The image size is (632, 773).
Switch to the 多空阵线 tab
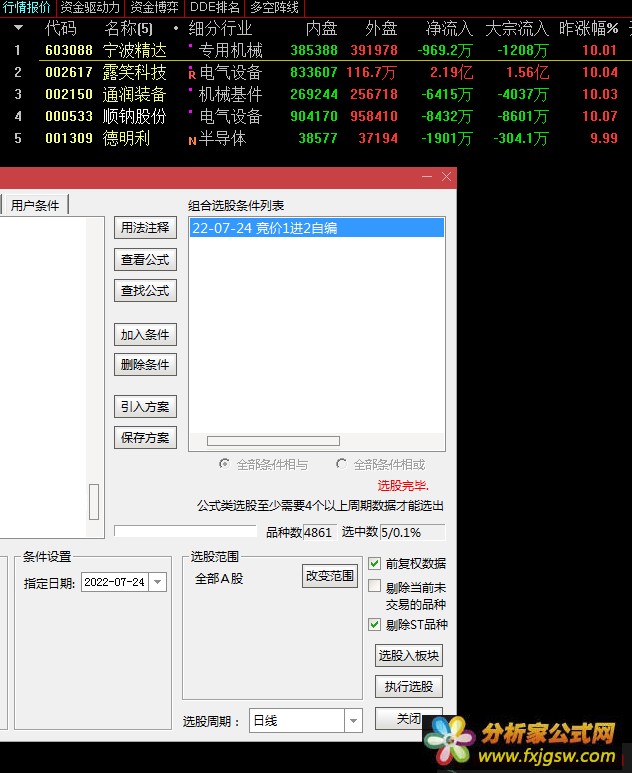tap(274, 8)
